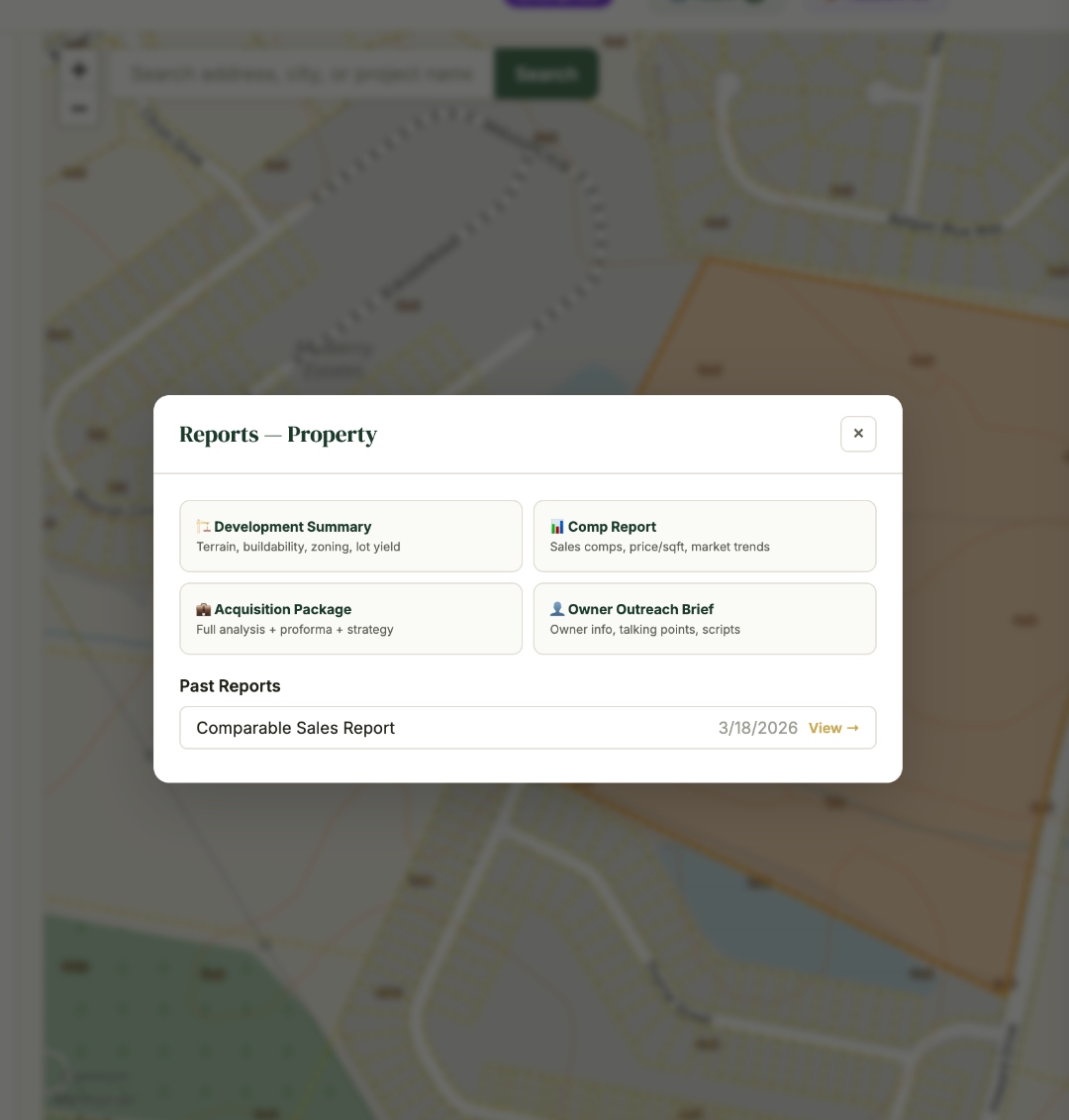Click the arrow icon next to View

(852, 728)
